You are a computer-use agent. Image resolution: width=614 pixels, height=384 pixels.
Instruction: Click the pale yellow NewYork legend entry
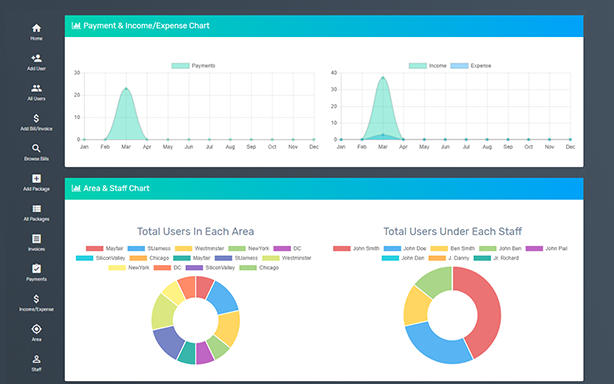point(129,268)
